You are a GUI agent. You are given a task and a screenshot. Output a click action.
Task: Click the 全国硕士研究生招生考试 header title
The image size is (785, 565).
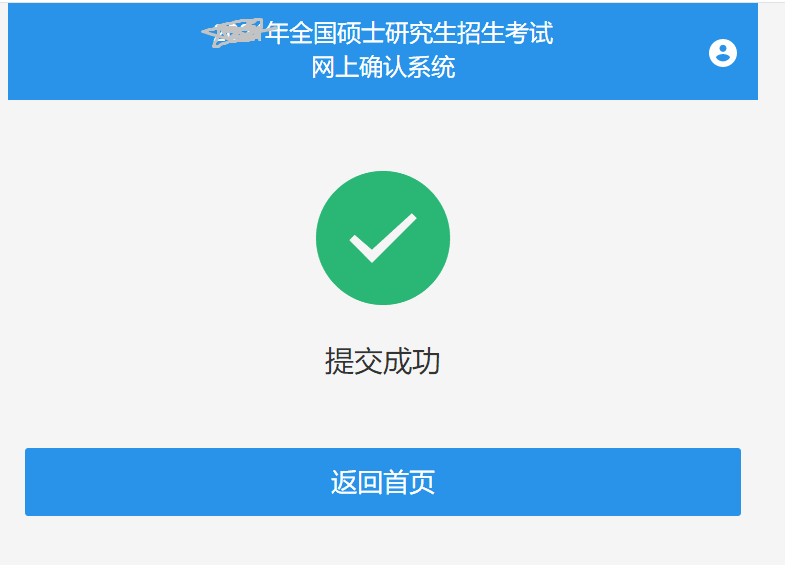click(421, 33)
